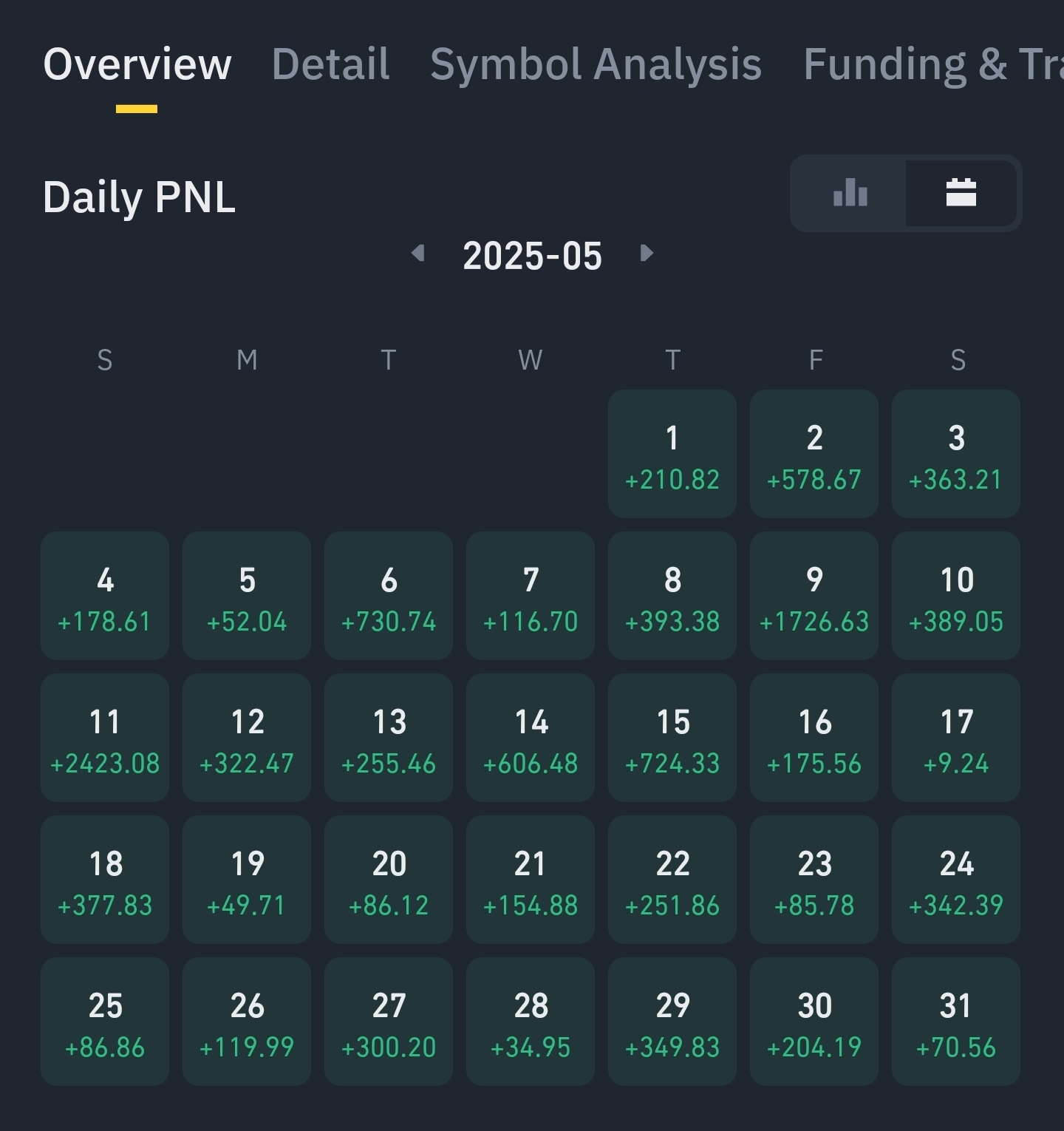Click the right arrow to view June
This screenshot has height=1131, width=1064.
click(x=647, y=254)
